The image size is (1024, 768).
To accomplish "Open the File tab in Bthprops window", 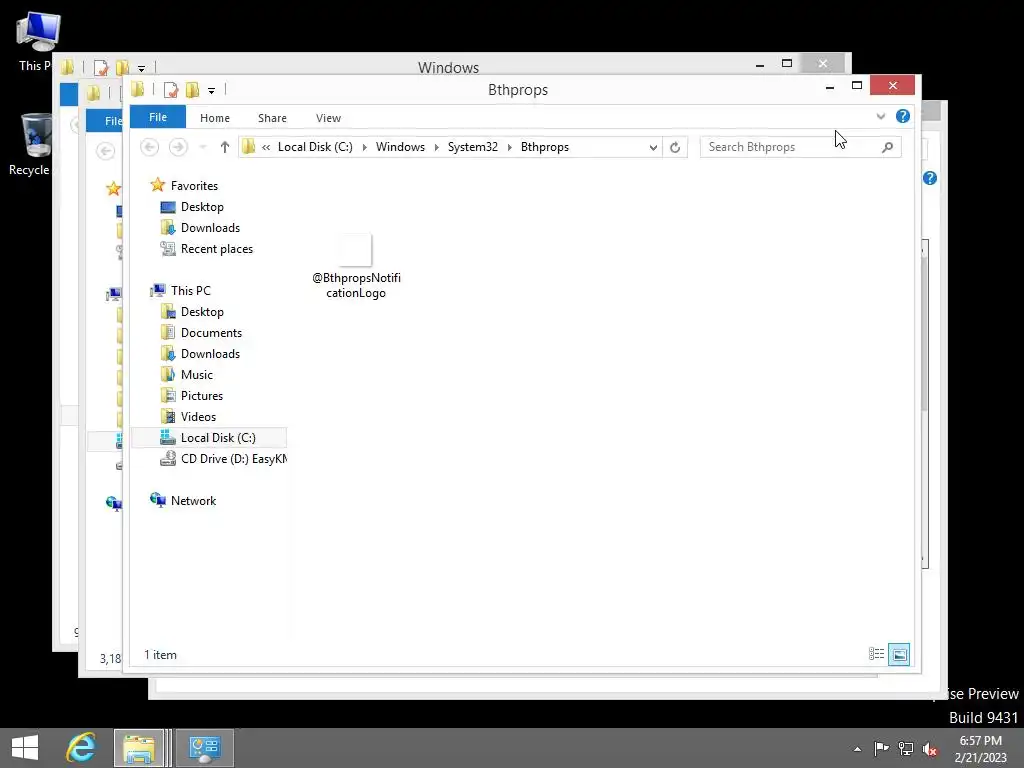I will pyautogui.click(x=157, y=117).
